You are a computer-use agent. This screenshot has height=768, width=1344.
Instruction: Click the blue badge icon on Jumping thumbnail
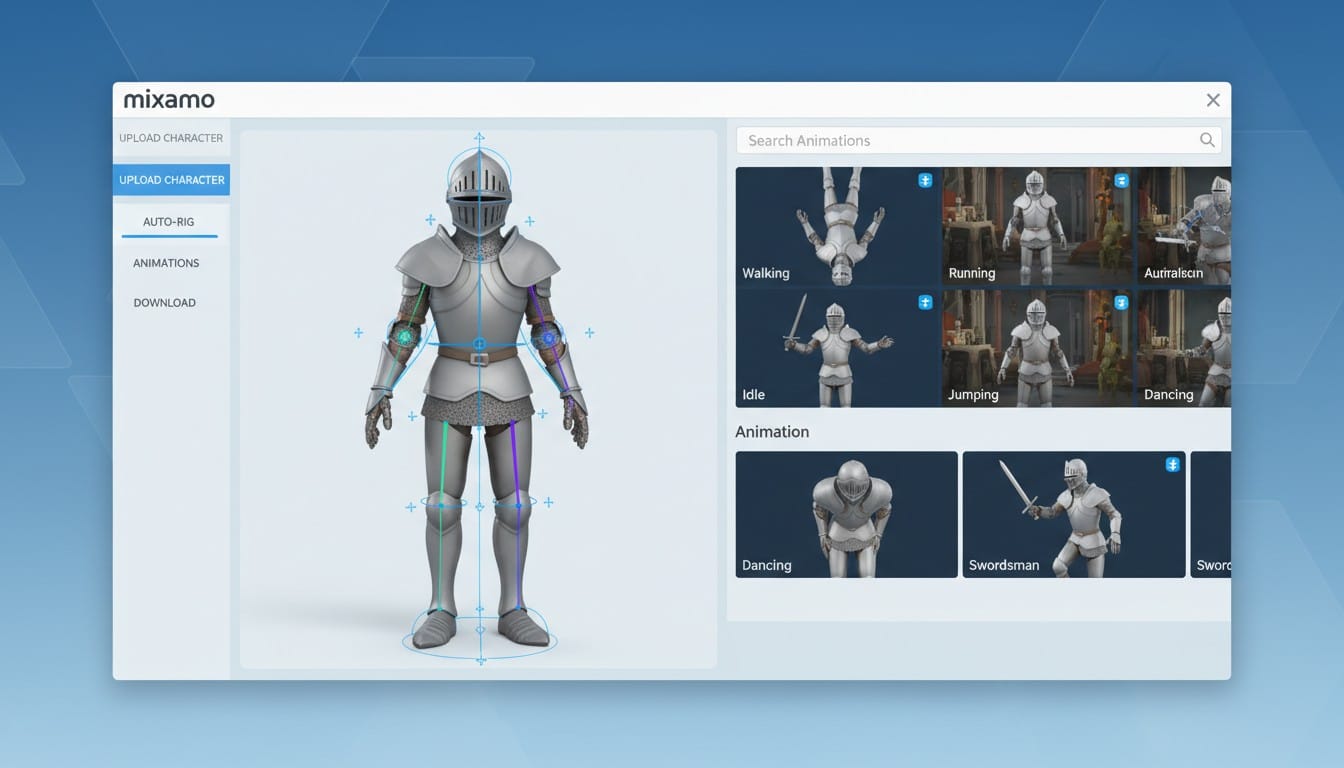click(1121, 302)
